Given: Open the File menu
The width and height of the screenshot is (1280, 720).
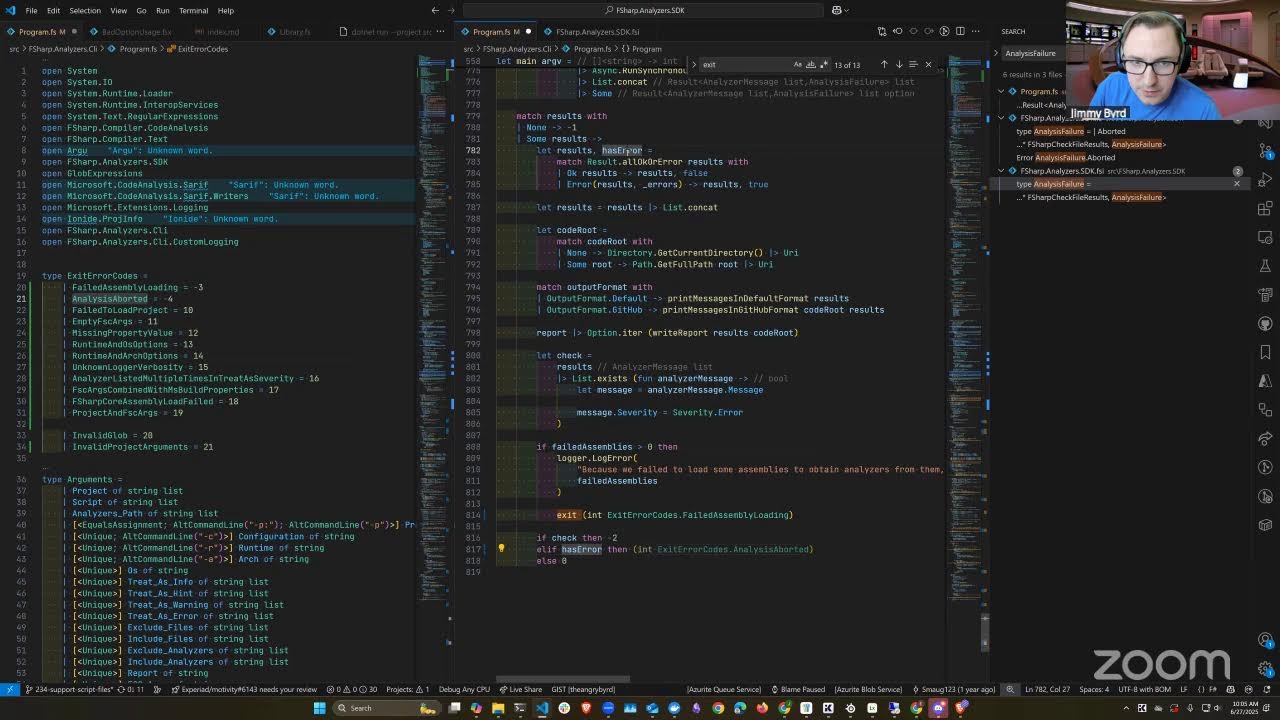Looking at the screenshot, I should click(32, 11).
